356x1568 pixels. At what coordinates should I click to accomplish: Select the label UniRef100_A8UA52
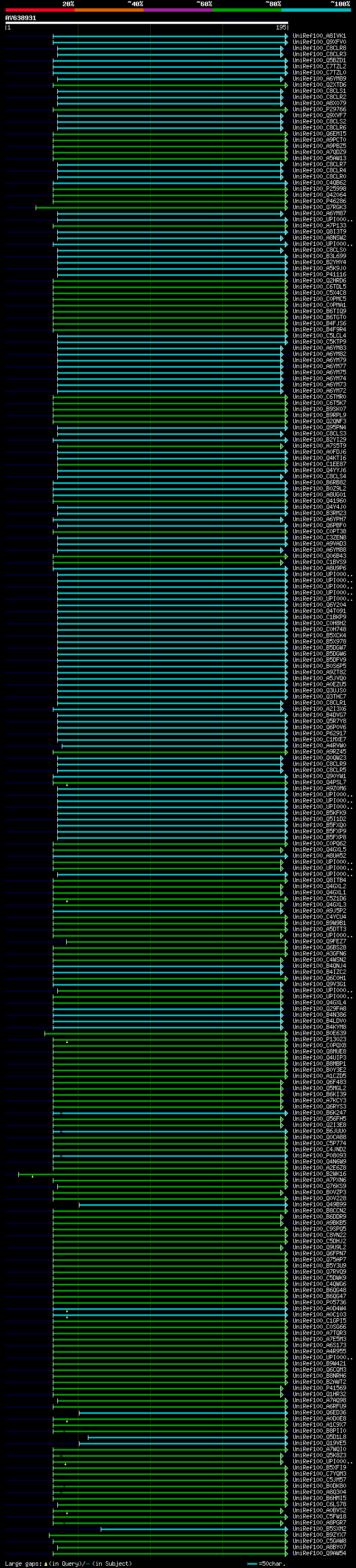pos(319,856)
